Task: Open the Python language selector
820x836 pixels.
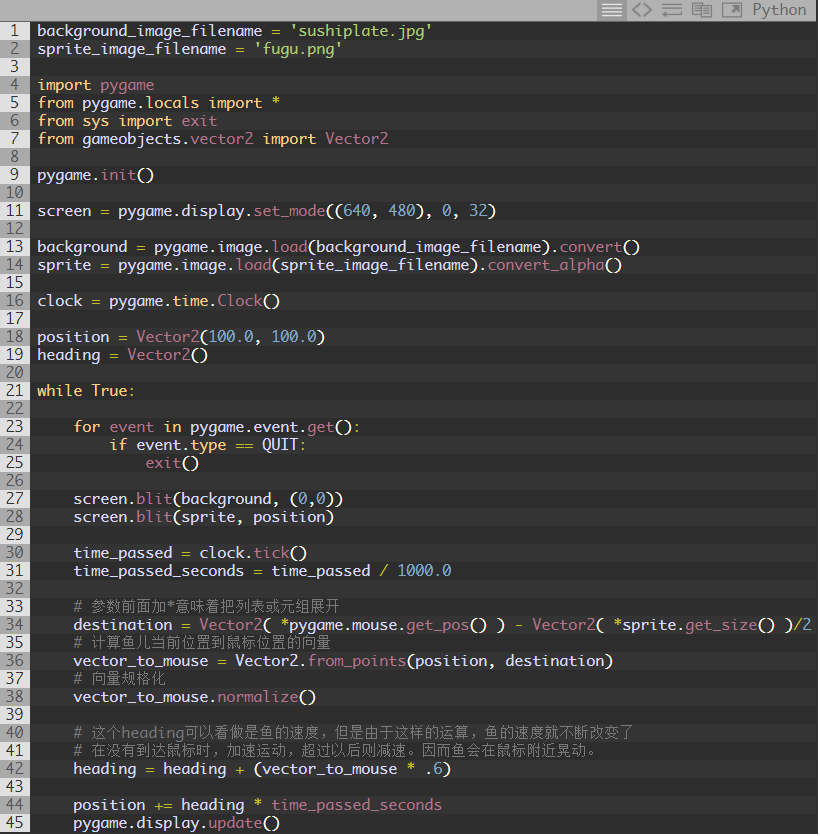Action: click(x=778, y=10)
